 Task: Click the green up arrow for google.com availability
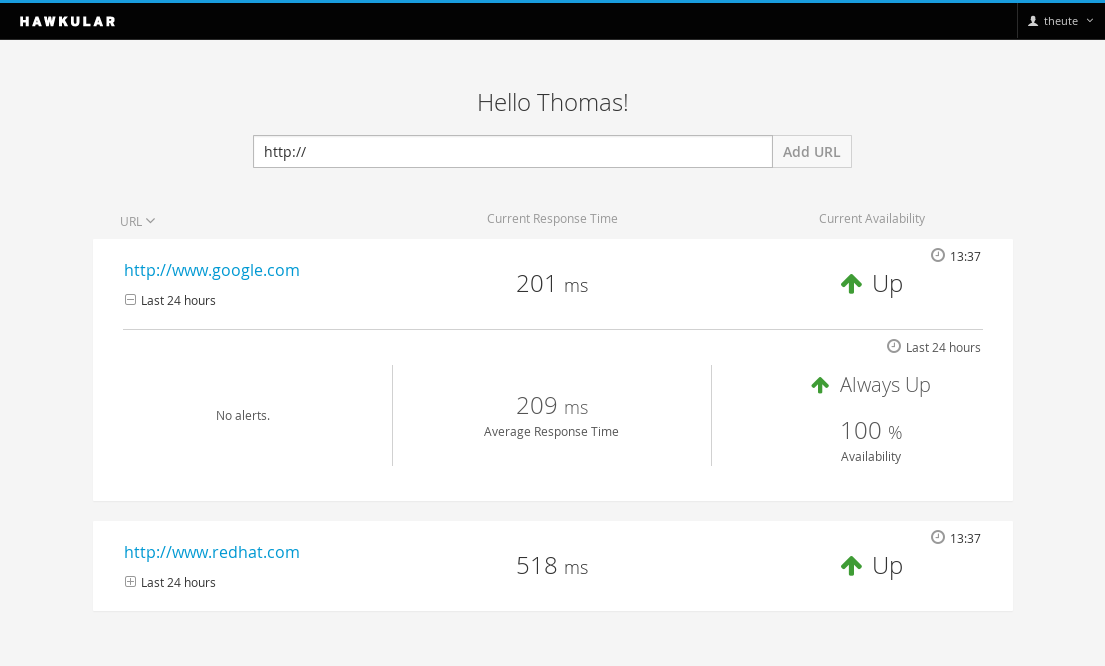pos(851,283)
